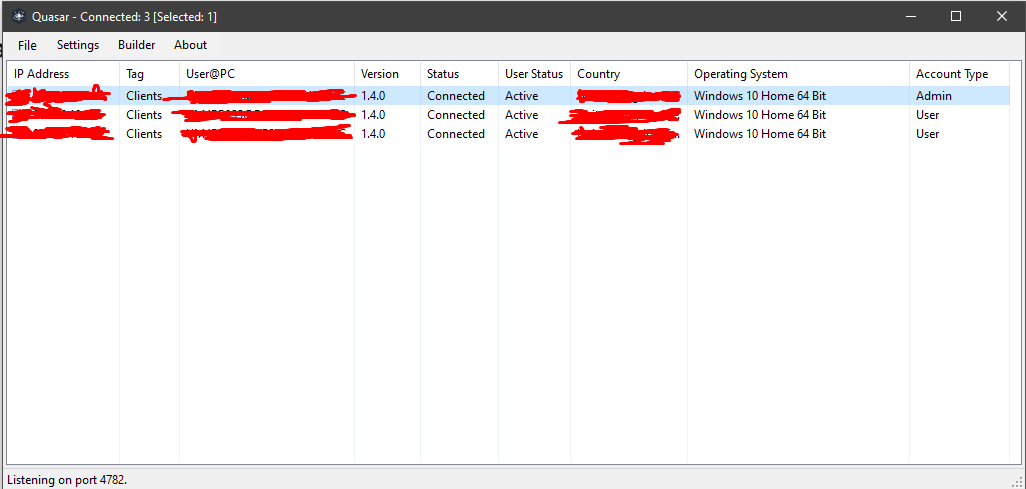Minimize the Quasar window
This screenshot has height=489, width=1026.
910,16
